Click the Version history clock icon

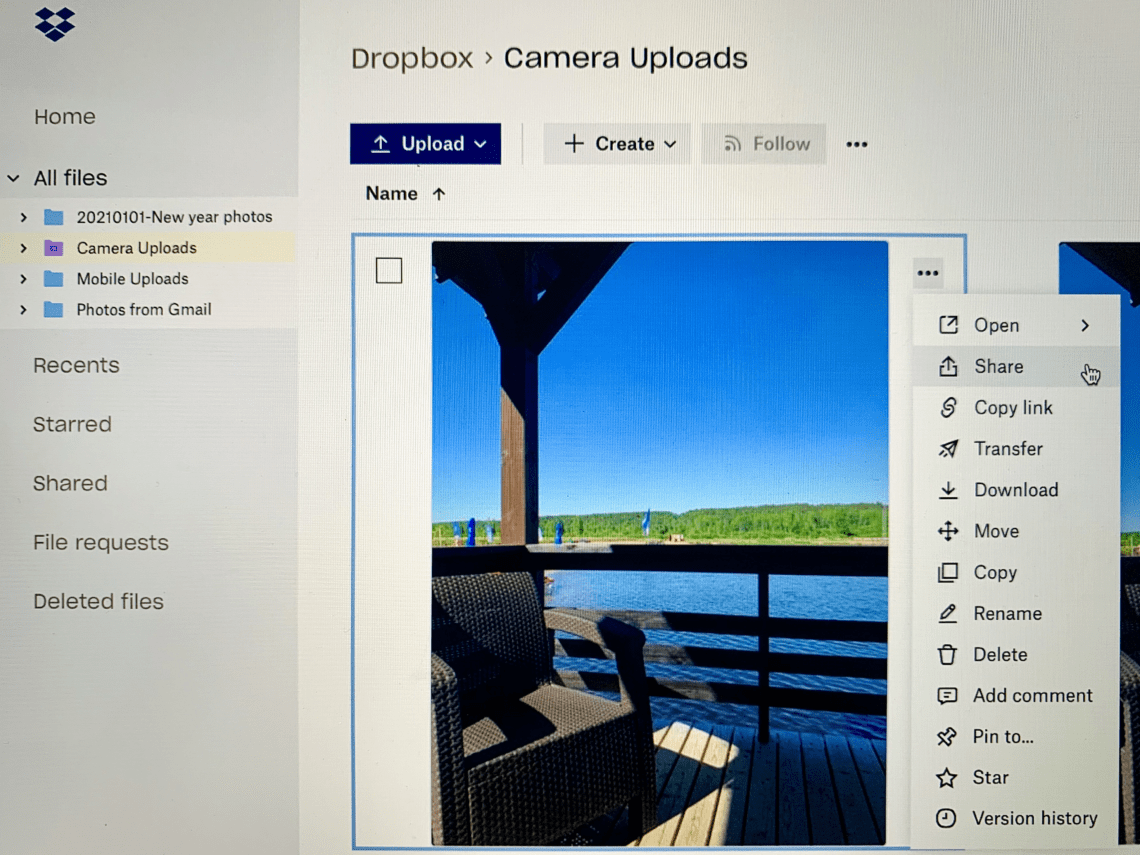pyautogui.click(x=946, y=819)
